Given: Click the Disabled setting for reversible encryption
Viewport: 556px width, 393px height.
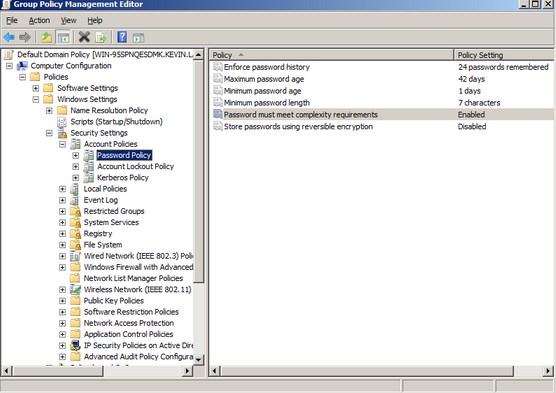Looking at the screenshot, I should [472, 127].
